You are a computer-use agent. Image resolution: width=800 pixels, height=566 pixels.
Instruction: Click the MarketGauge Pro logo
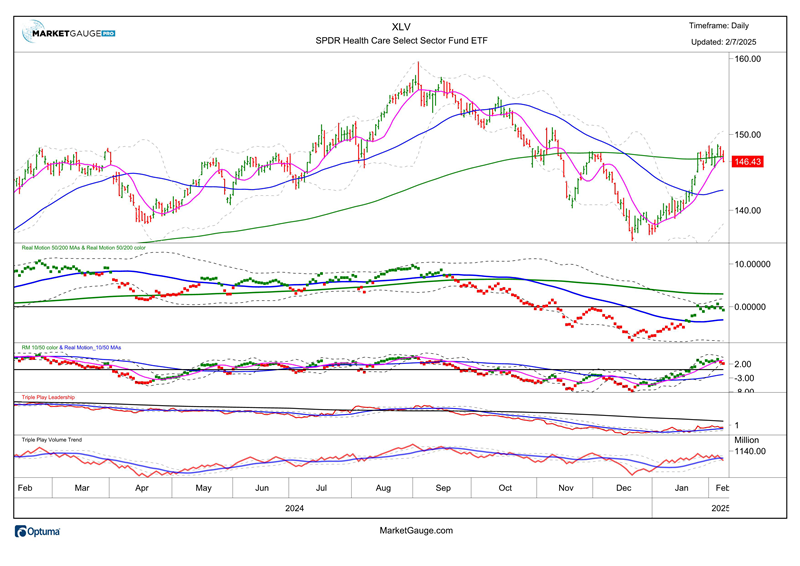tap(69, 33)
